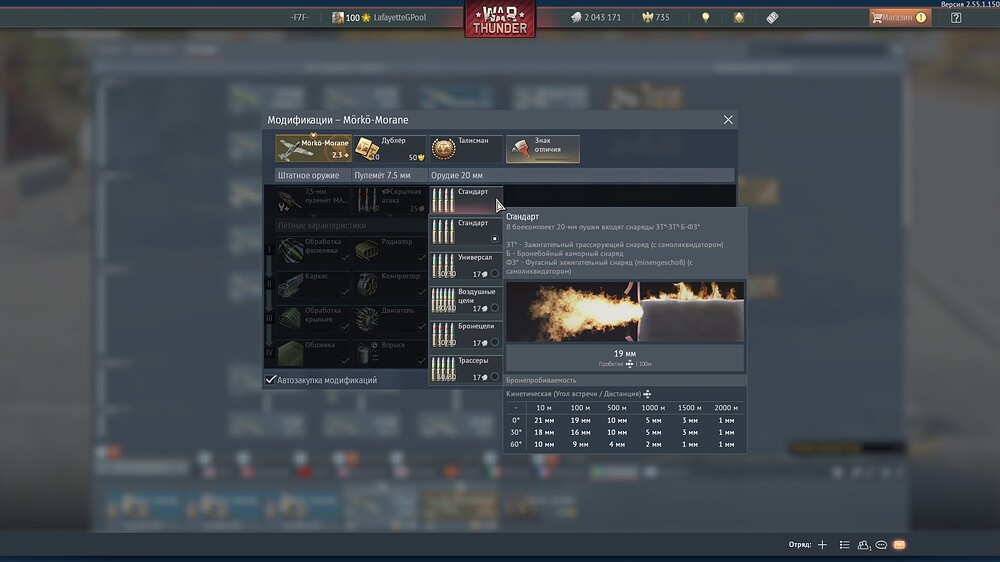
Task: Choose the Бронецели belt radio
Action: click(x=494, y=343)
